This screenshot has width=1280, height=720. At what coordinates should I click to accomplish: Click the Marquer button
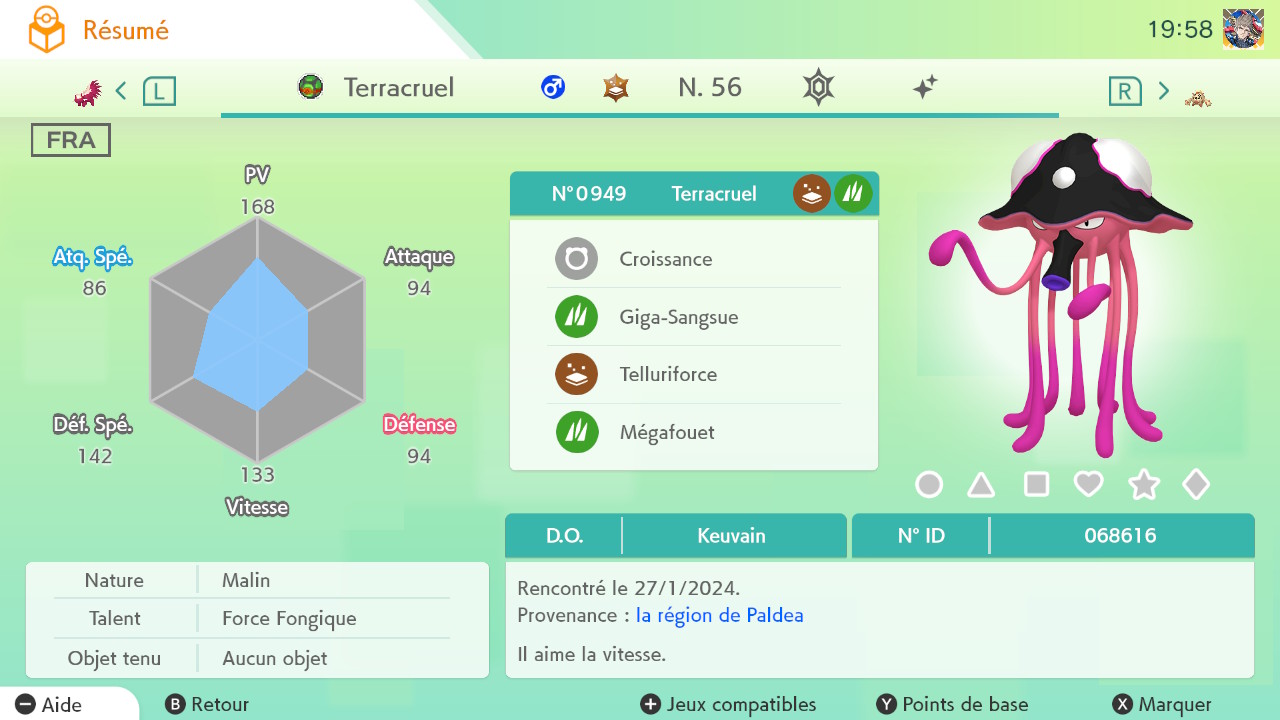(1162, 705)
